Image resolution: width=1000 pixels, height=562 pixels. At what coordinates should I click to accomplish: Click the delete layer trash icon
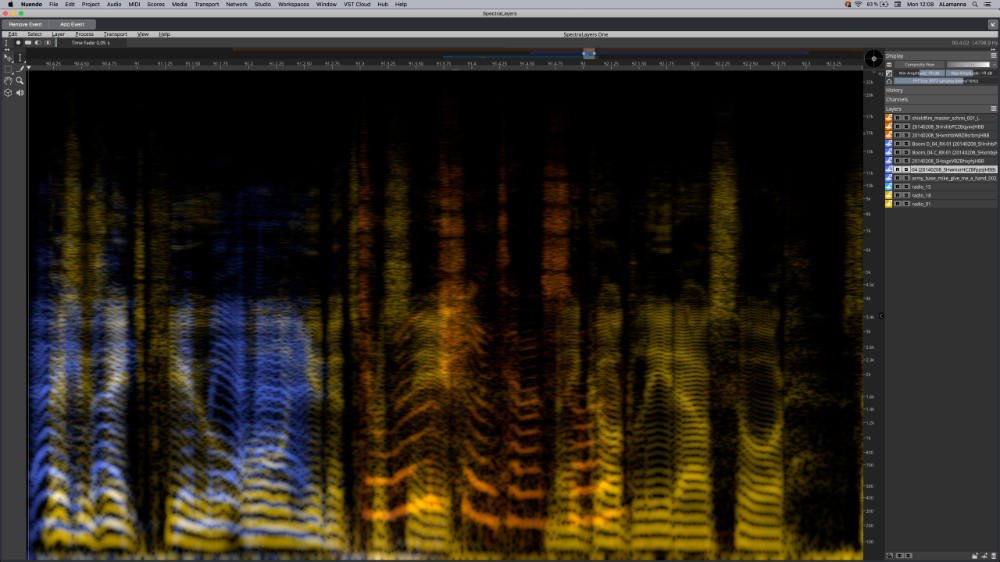[x=993, y=556]
